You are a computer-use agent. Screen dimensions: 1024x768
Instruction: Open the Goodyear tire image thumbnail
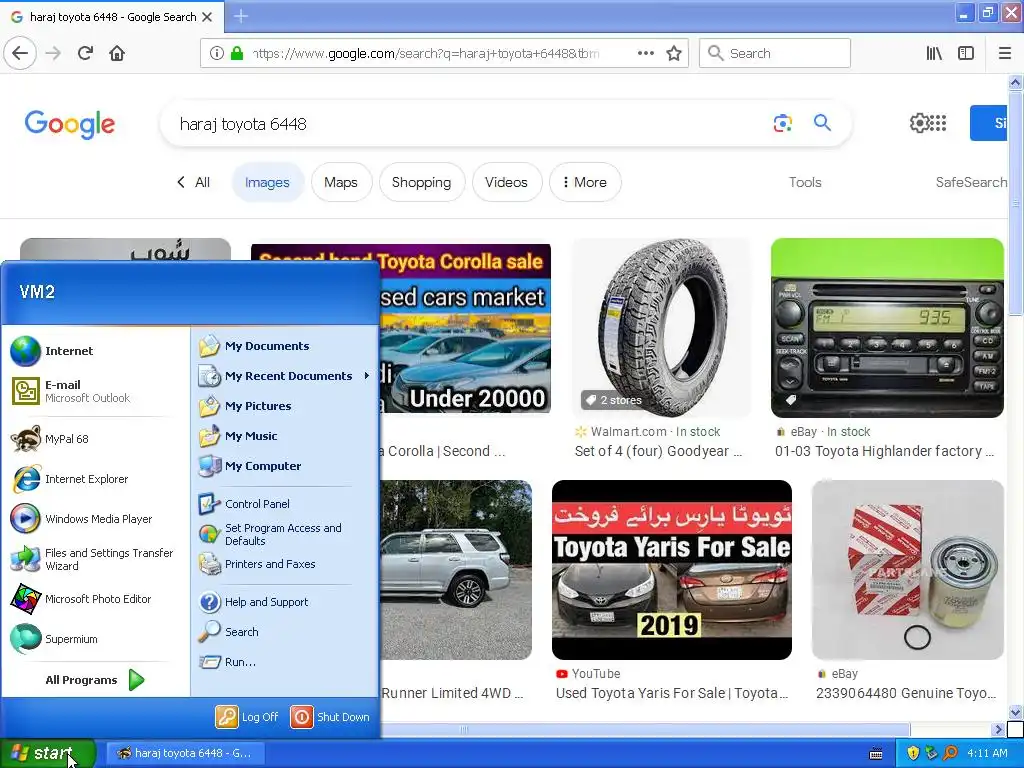[x=661, y=328]
